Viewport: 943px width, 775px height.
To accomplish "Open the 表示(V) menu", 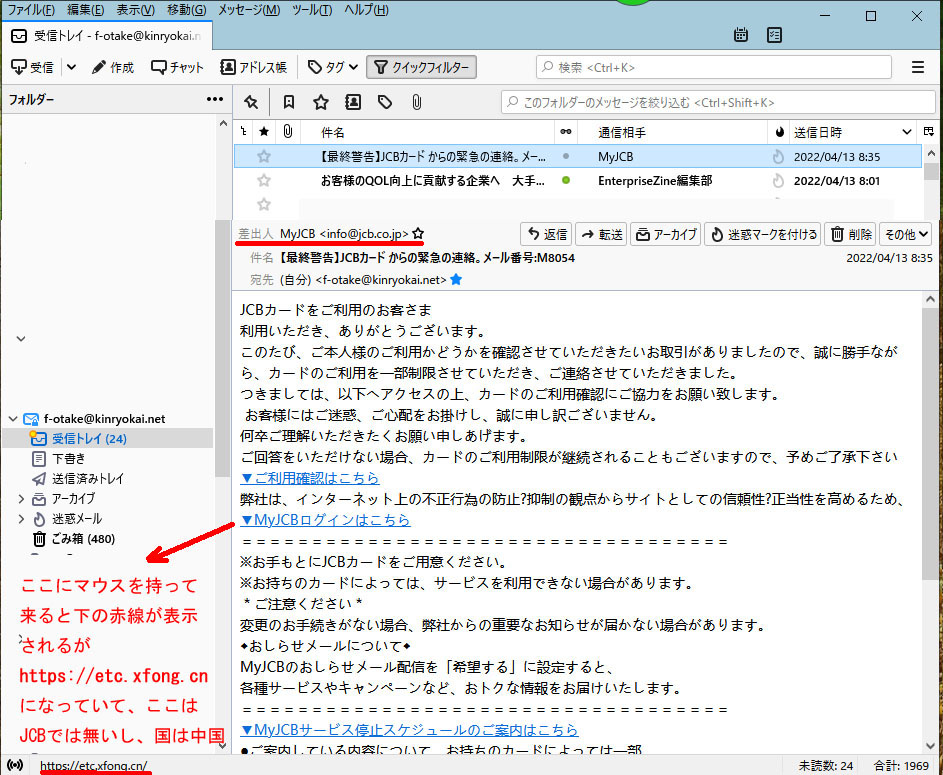I will [x=135, y=10].
